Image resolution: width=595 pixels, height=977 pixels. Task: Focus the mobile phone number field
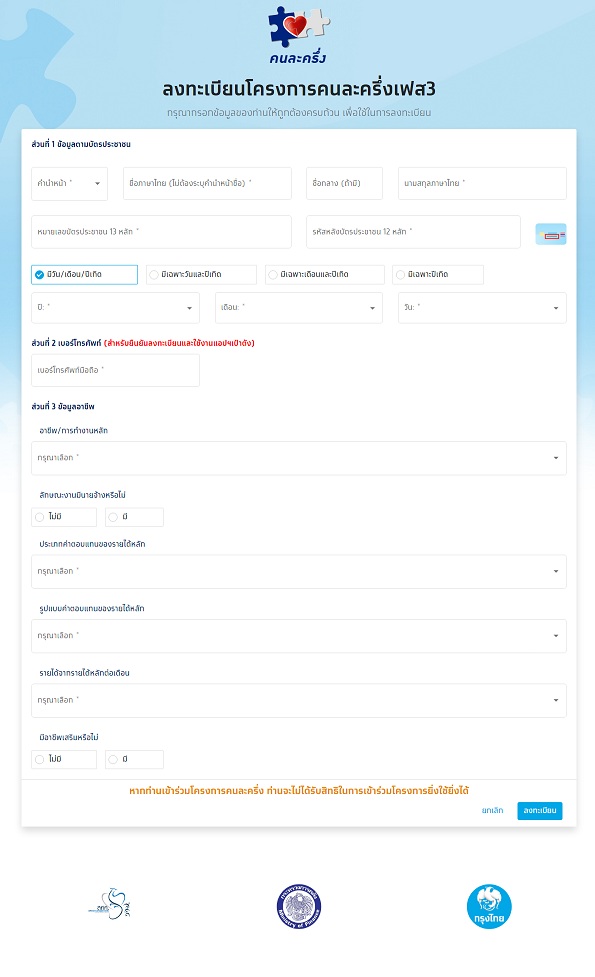(115, 370)
